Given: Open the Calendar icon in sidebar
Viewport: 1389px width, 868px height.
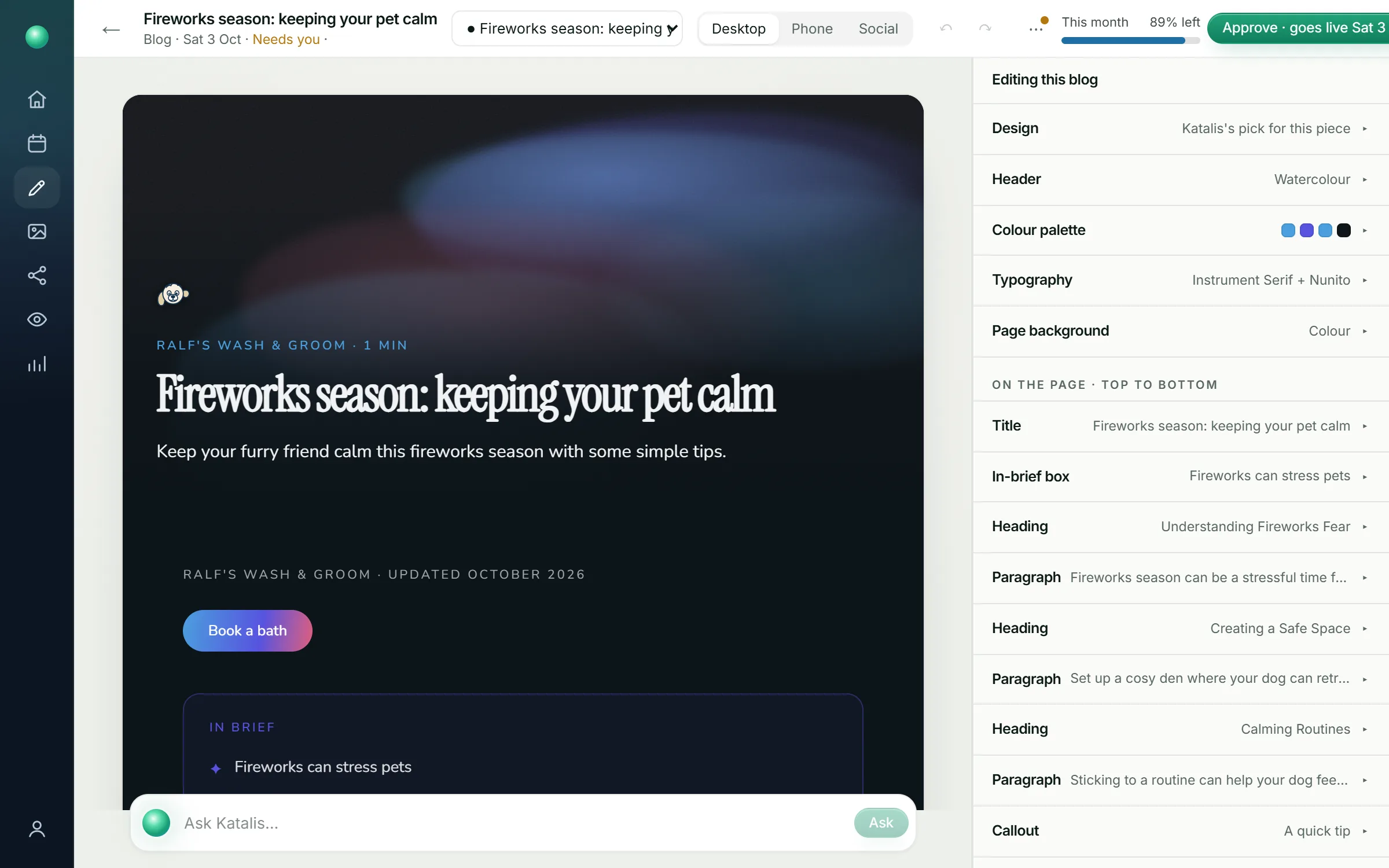Looking at the screenshot, I should click(37, 144).
